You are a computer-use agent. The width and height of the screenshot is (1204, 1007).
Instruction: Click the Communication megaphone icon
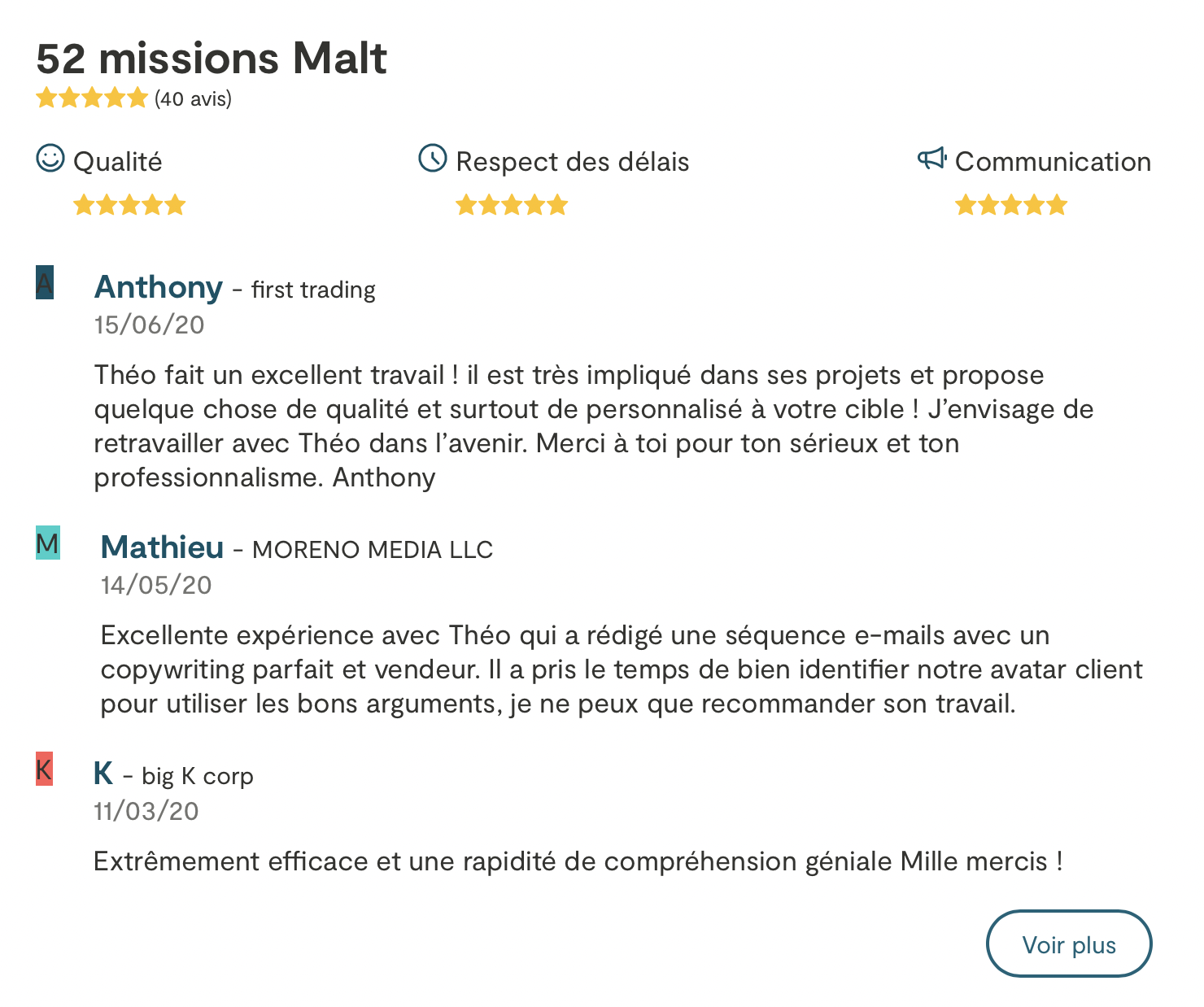[932, 158]
